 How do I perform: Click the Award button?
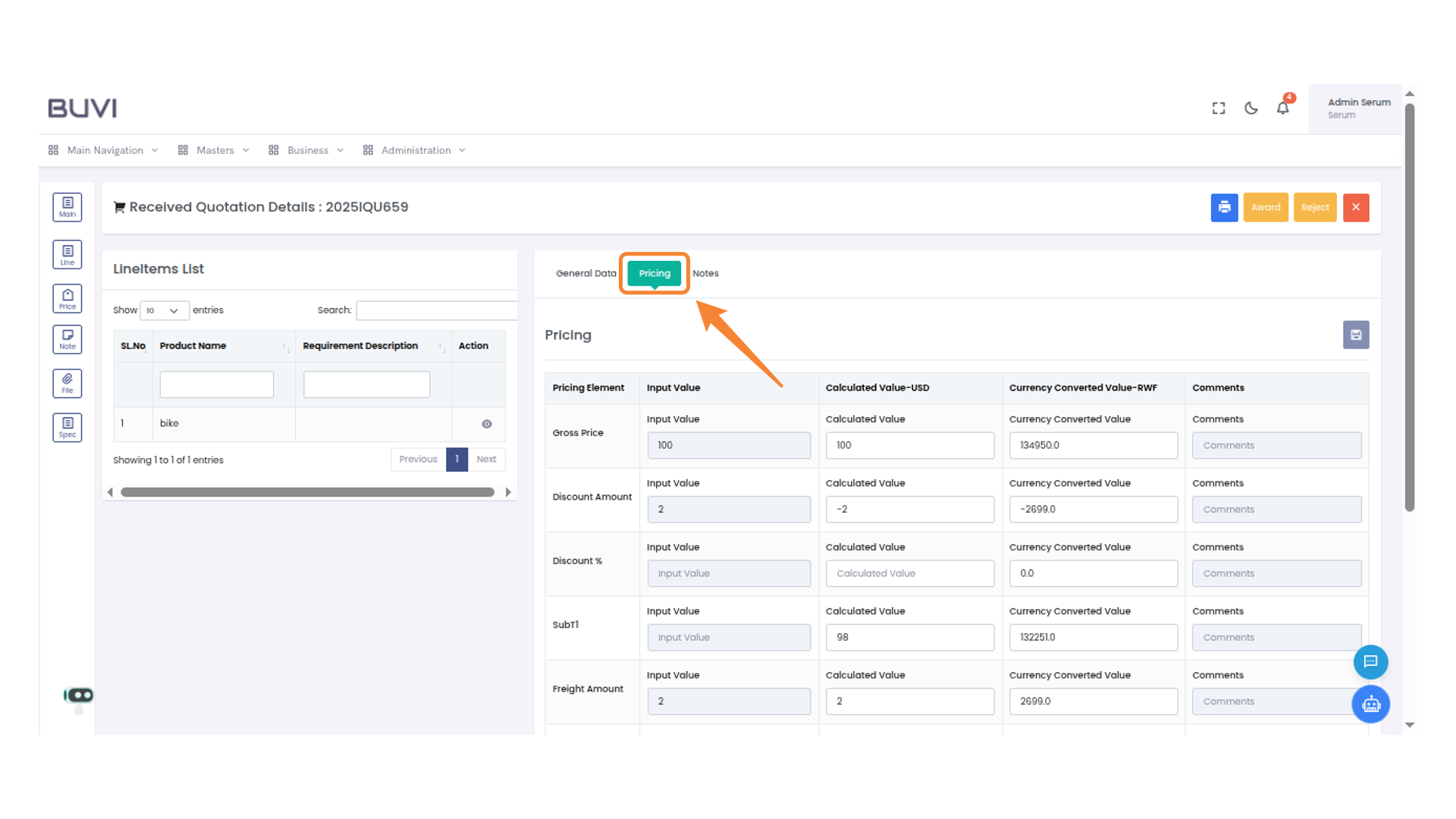pyautogui.click(x=1265, y=207)
